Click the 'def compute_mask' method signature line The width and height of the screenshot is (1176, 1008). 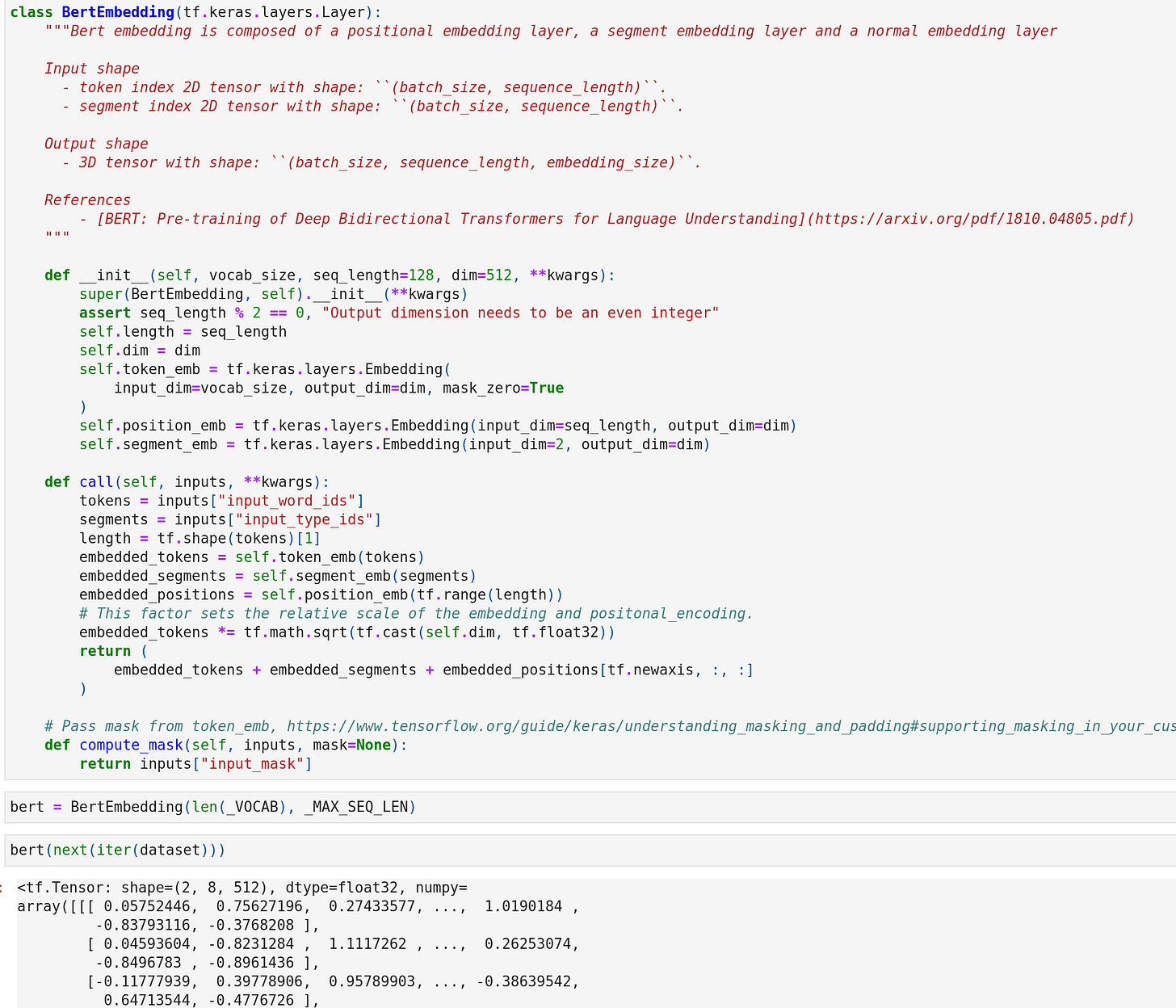226,745
